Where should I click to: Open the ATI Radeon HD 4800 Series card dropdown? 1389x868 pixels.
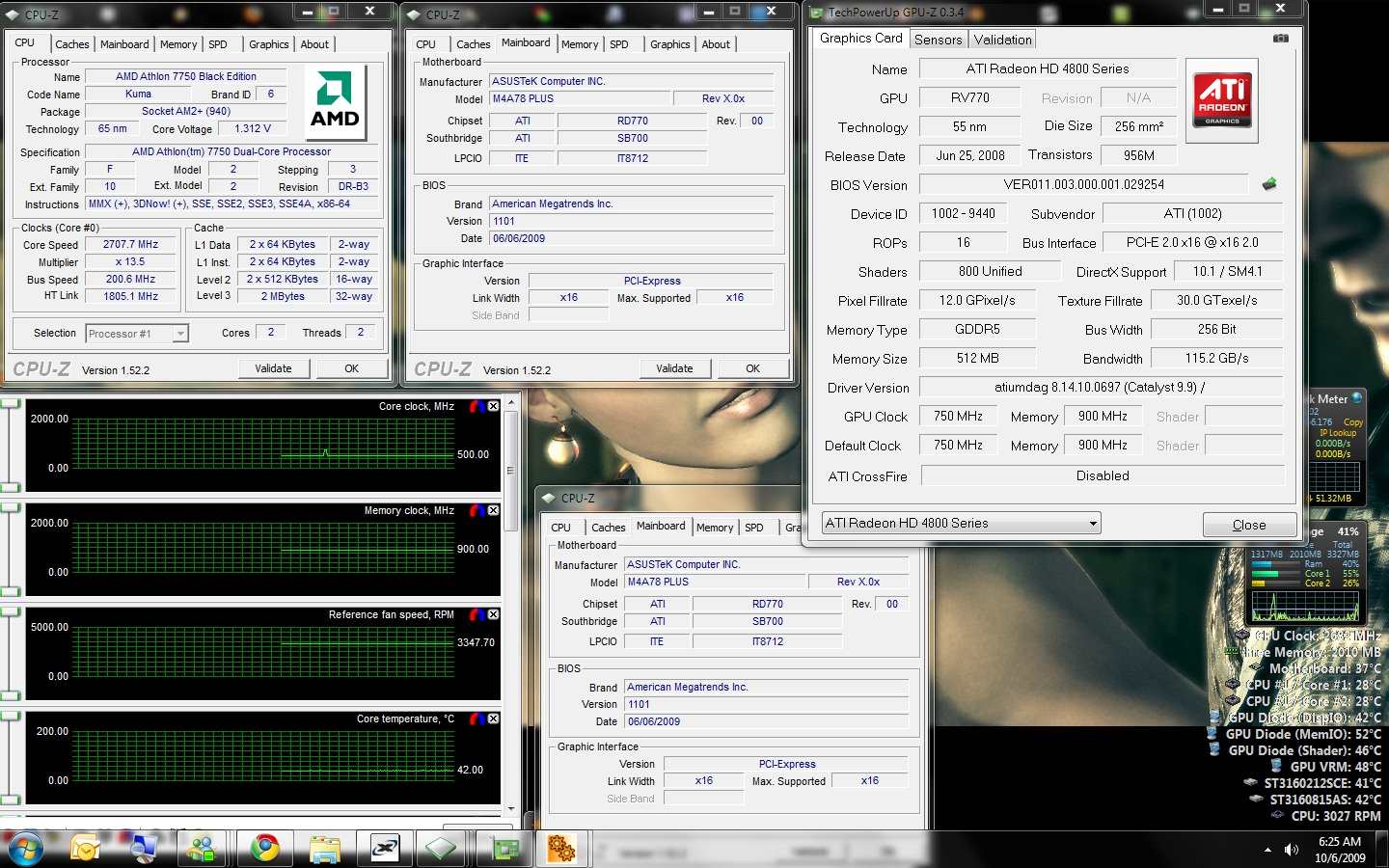click(x=961, y=523)
